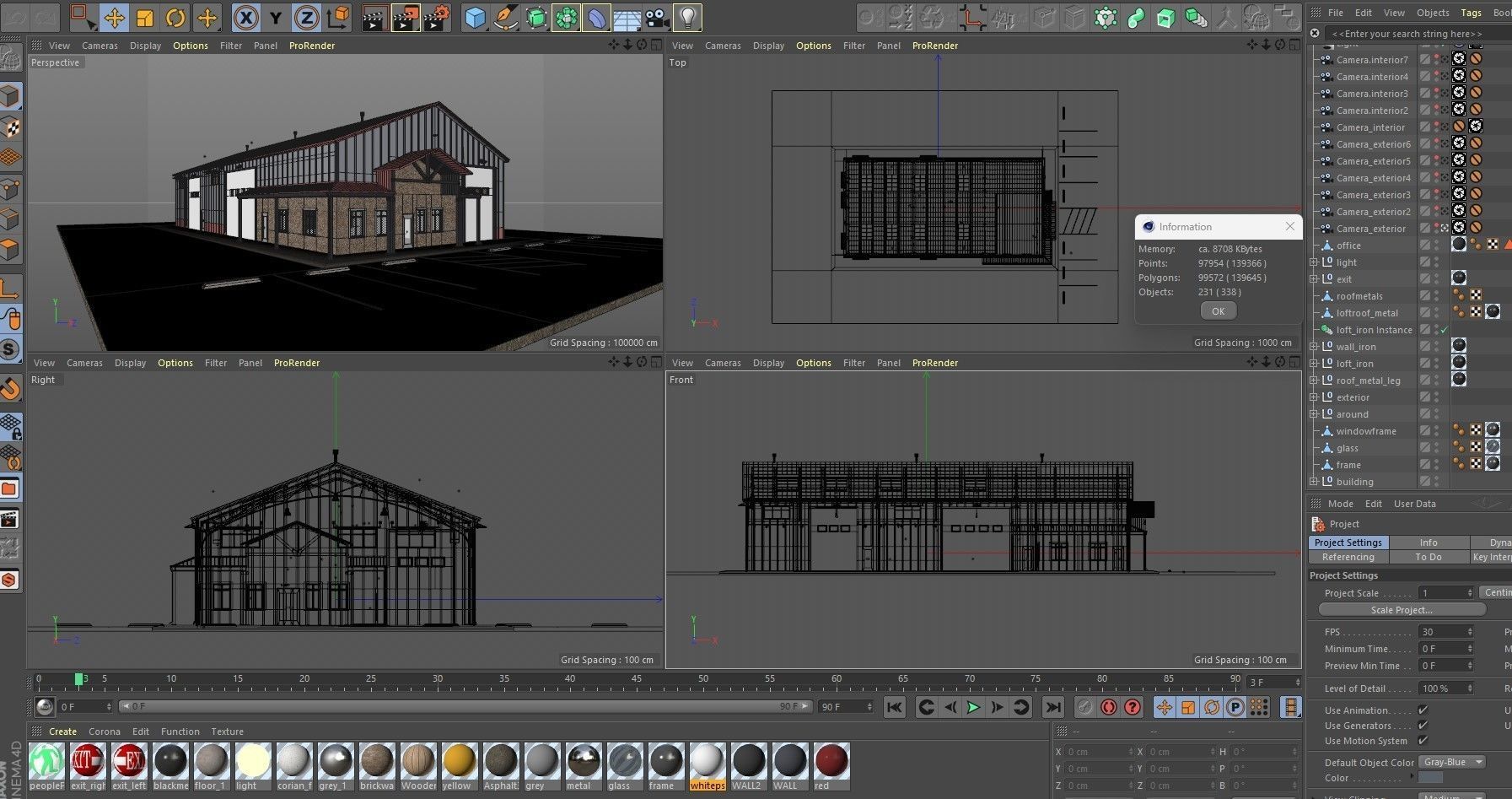This screenshot has width=1512, height=799.
Task: Expand the wall_iron group
Action: click(1314, 347)
